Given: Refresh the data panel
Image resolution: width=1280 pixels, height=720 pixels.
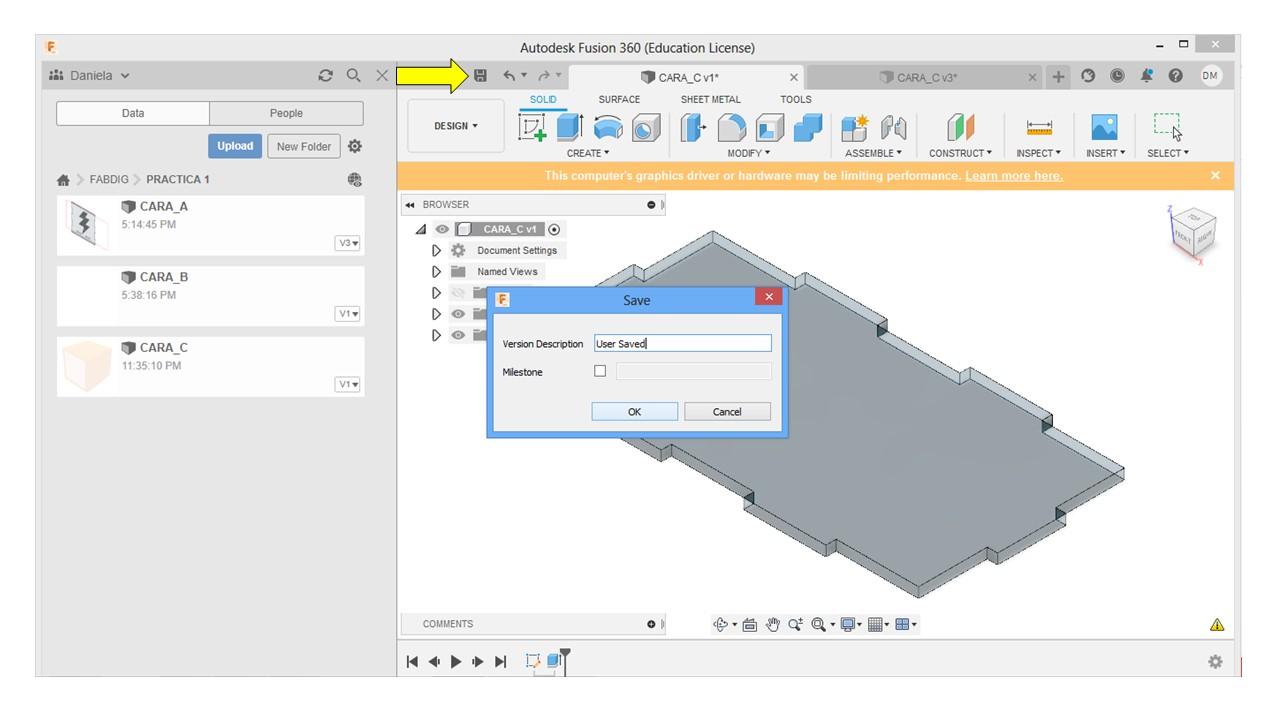Looking at the screenshot, I should [x=325, y=75].
